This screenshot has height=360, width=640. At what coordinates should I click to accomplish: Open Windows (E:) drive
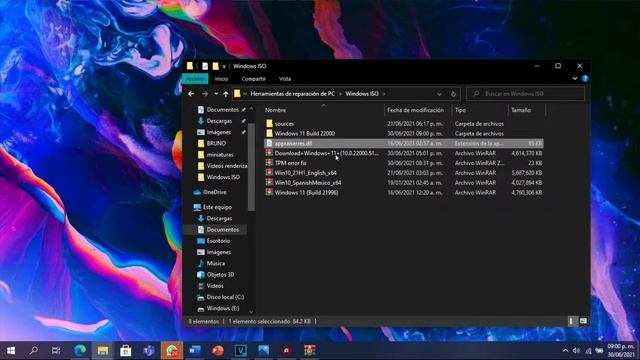click(x=223, y=308)
